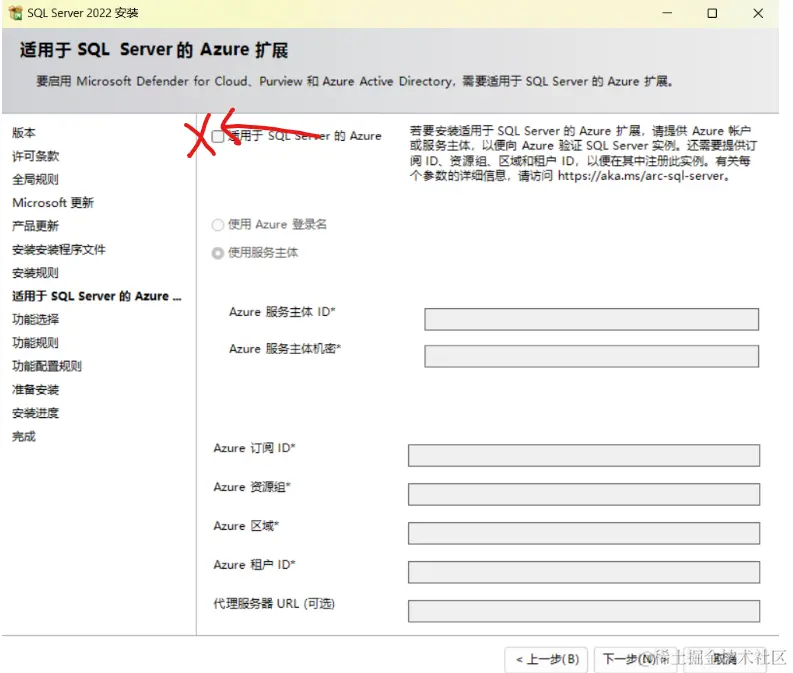Viewport: 793px width, 673px height.
Task: Select the 安装规则 step in the sidebar
Action: 35,273
